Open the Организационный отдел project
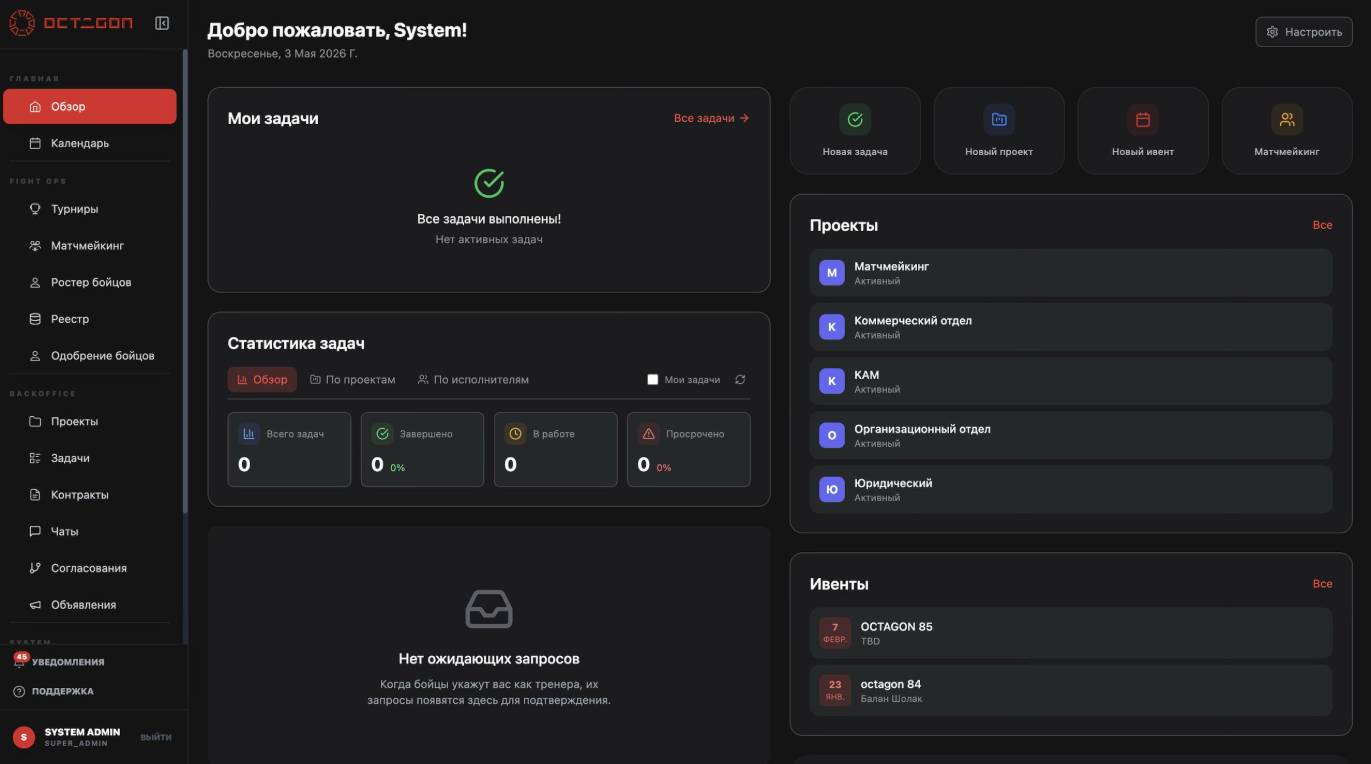The height and width of the screenshot is (764, 1371). pyautogui.click(x=1071, y=435)
